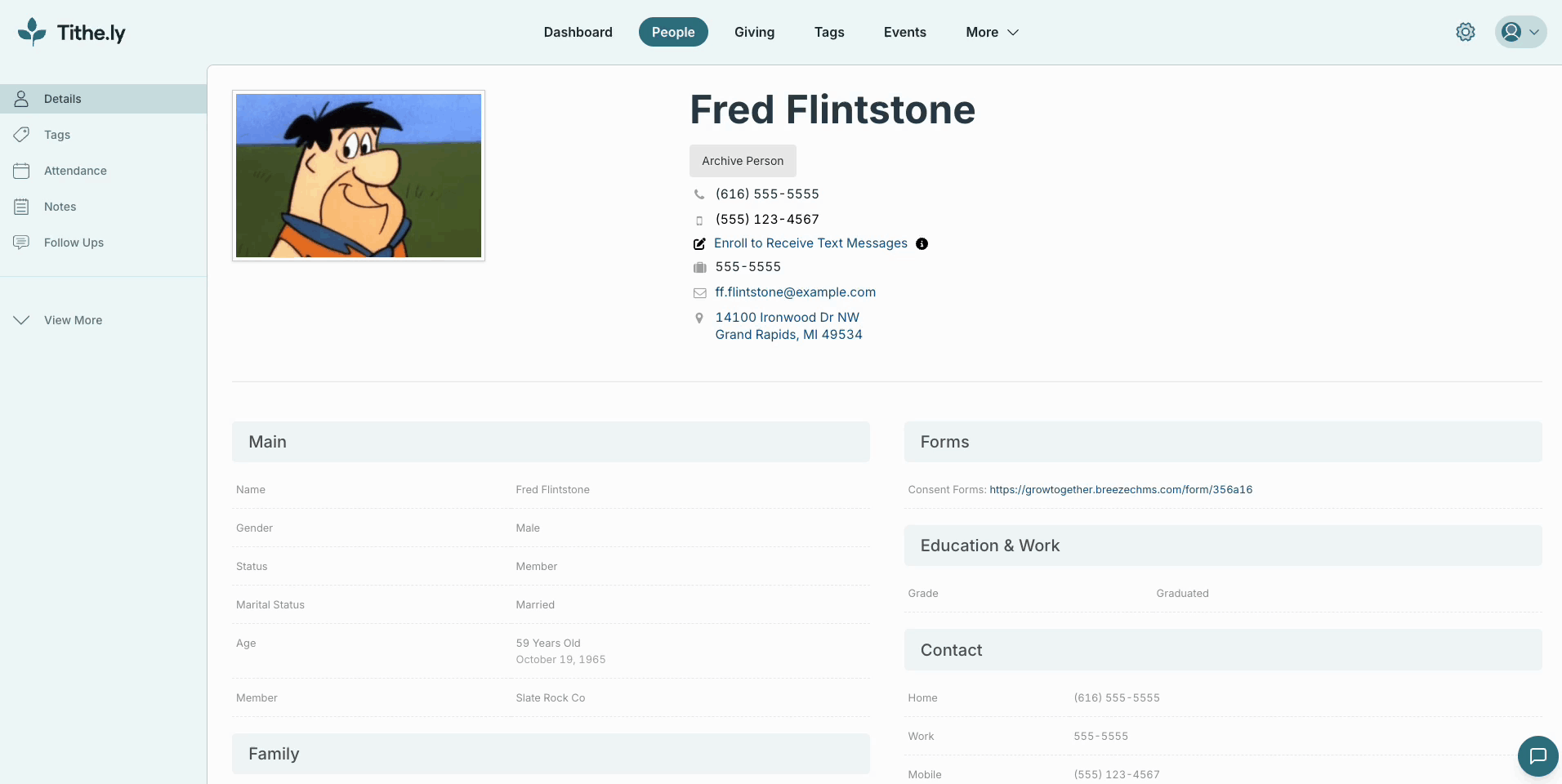Click the Home contact number (616) 555-5555
This screenshot has width=1562, height=784.
(1117, 698)
